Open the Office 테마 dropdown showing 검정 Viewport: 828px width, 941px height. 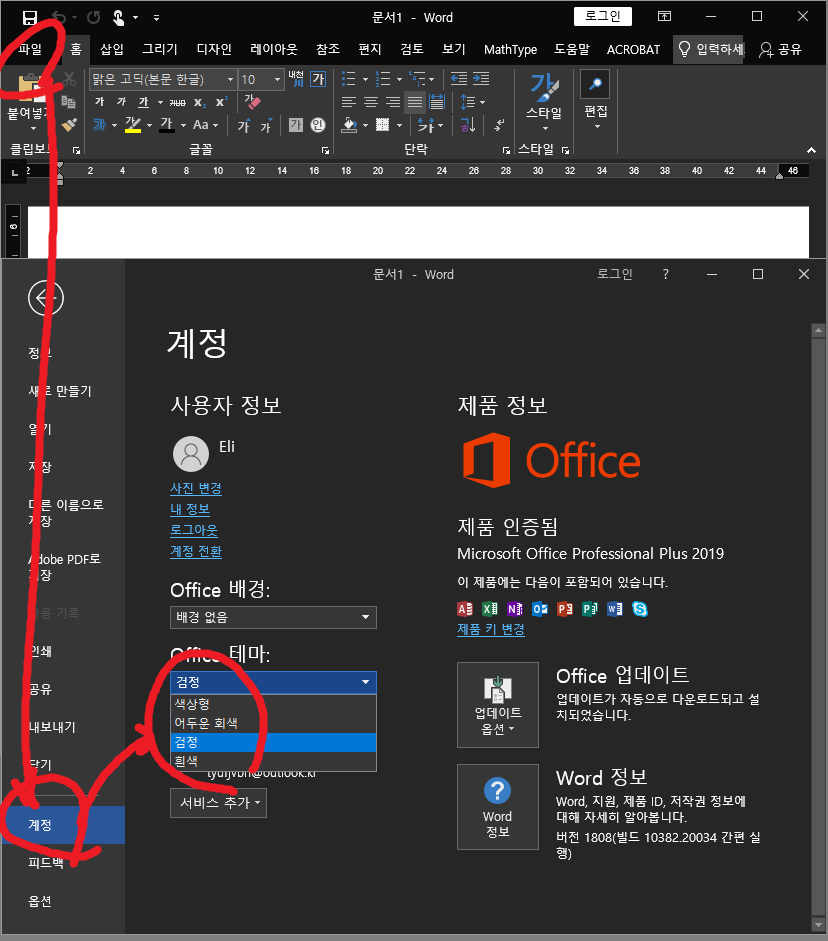pyautogui.click(x=274, y=682)
